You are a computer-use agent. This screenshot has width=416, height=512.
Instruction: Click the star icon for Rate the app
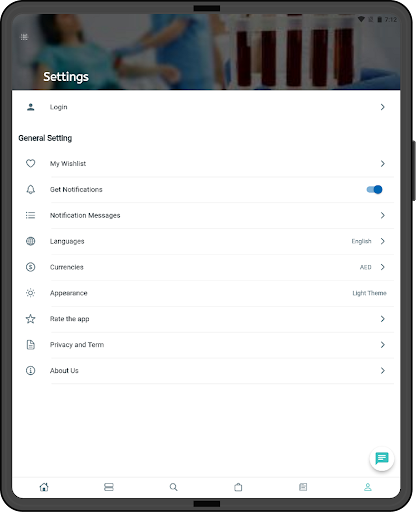point(30,319)
